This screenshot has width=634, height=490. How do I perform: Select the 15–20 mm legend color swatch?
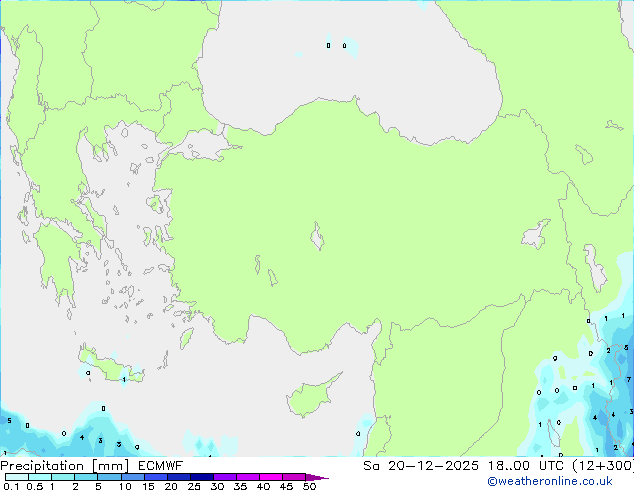(x=155, y=477)
